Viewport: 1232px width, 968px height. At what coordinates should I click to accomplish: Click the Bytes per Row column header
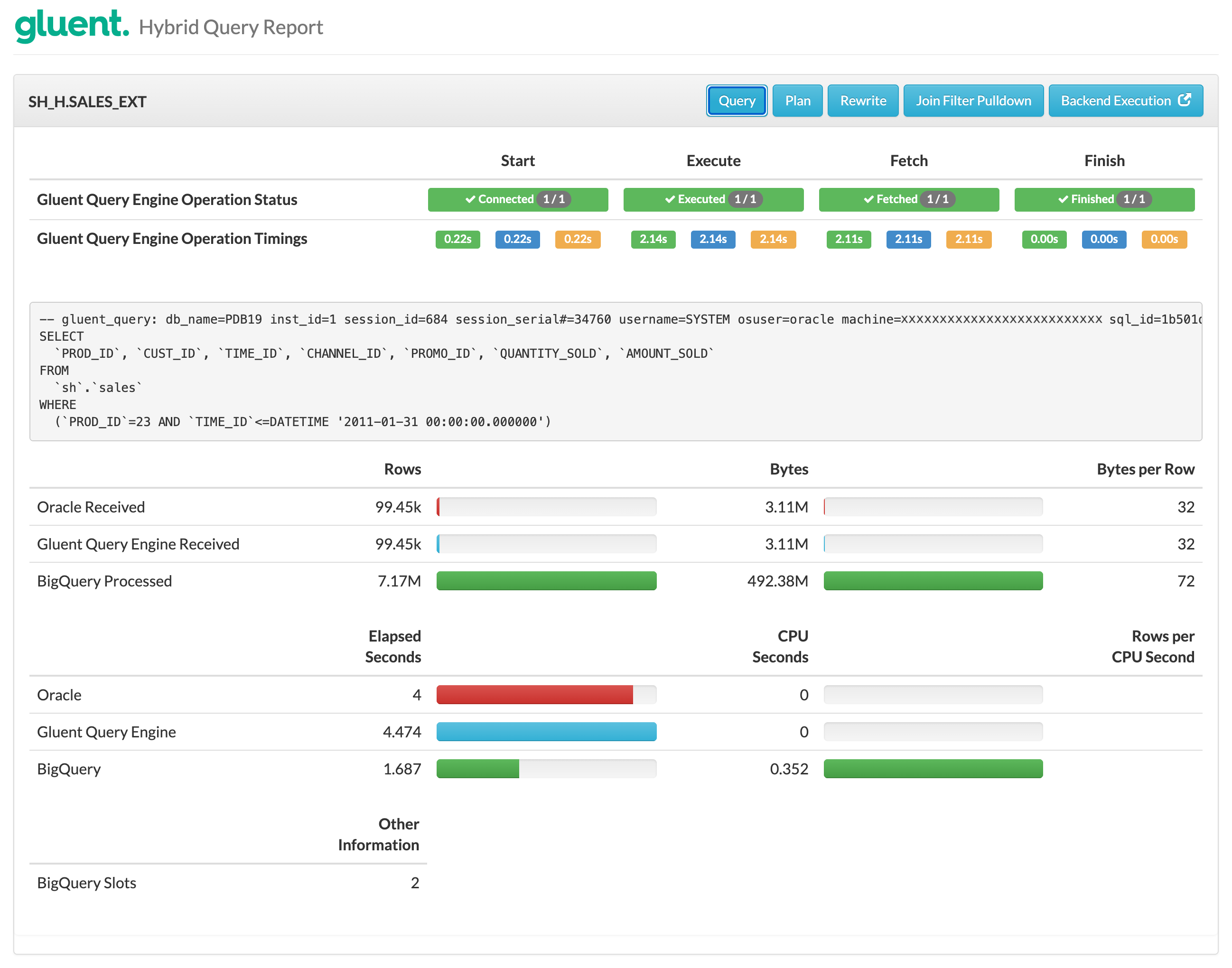click(1145, 469)
